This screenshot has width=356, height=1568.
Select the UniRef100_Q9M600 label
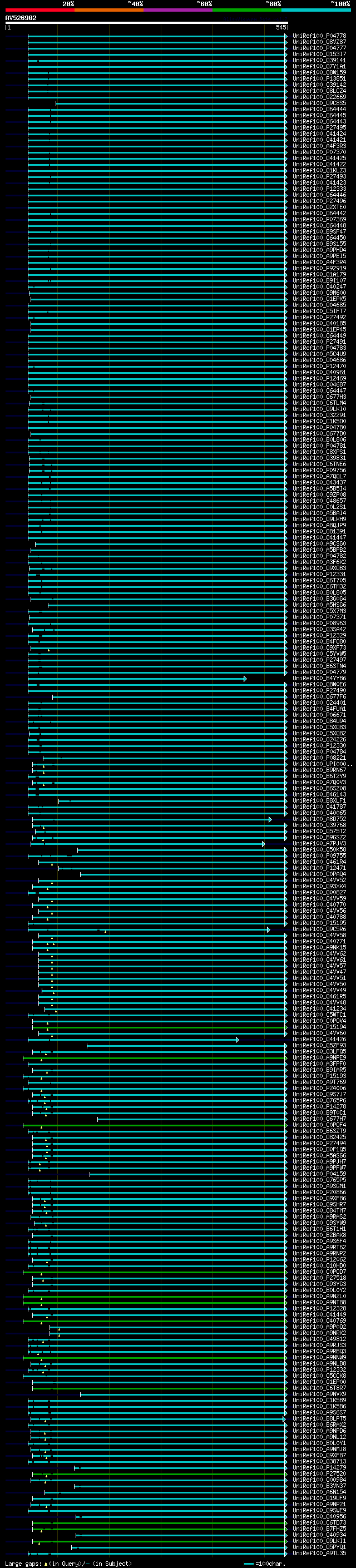(319, 293)
